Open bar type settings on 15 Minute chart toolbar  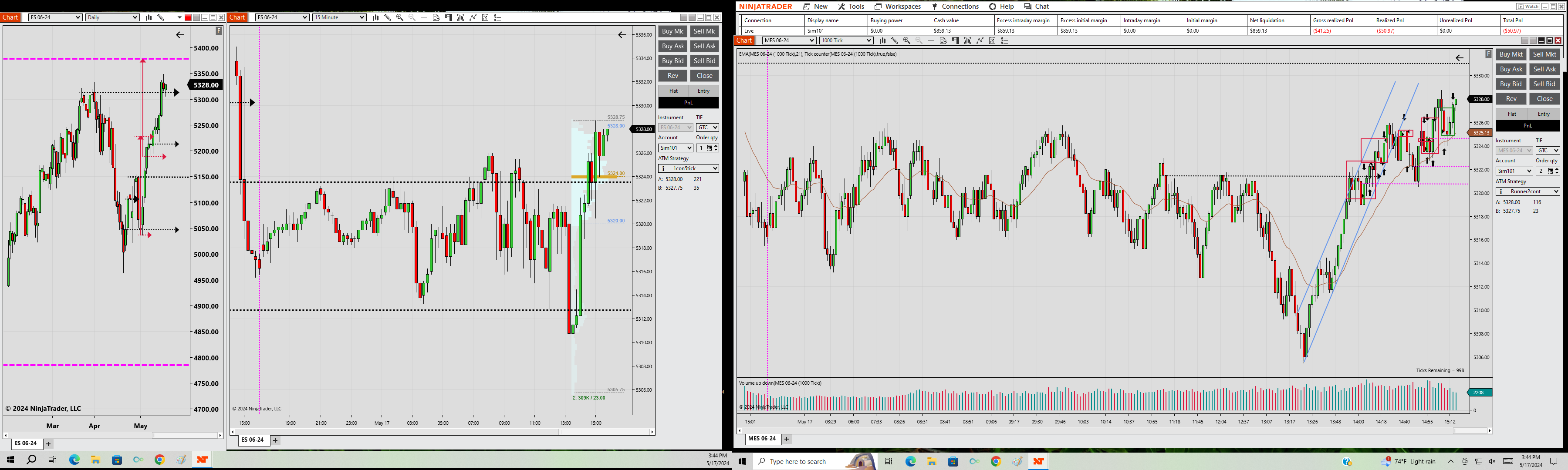tap(375, 18)
